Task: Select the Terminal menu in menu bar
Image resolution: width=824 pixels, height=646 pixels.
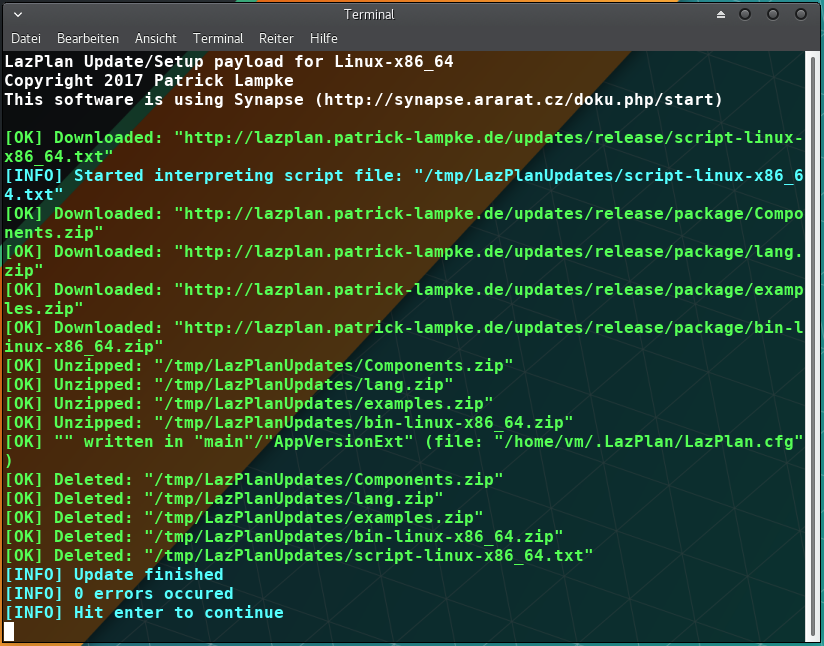Action: tap(218, 38)
